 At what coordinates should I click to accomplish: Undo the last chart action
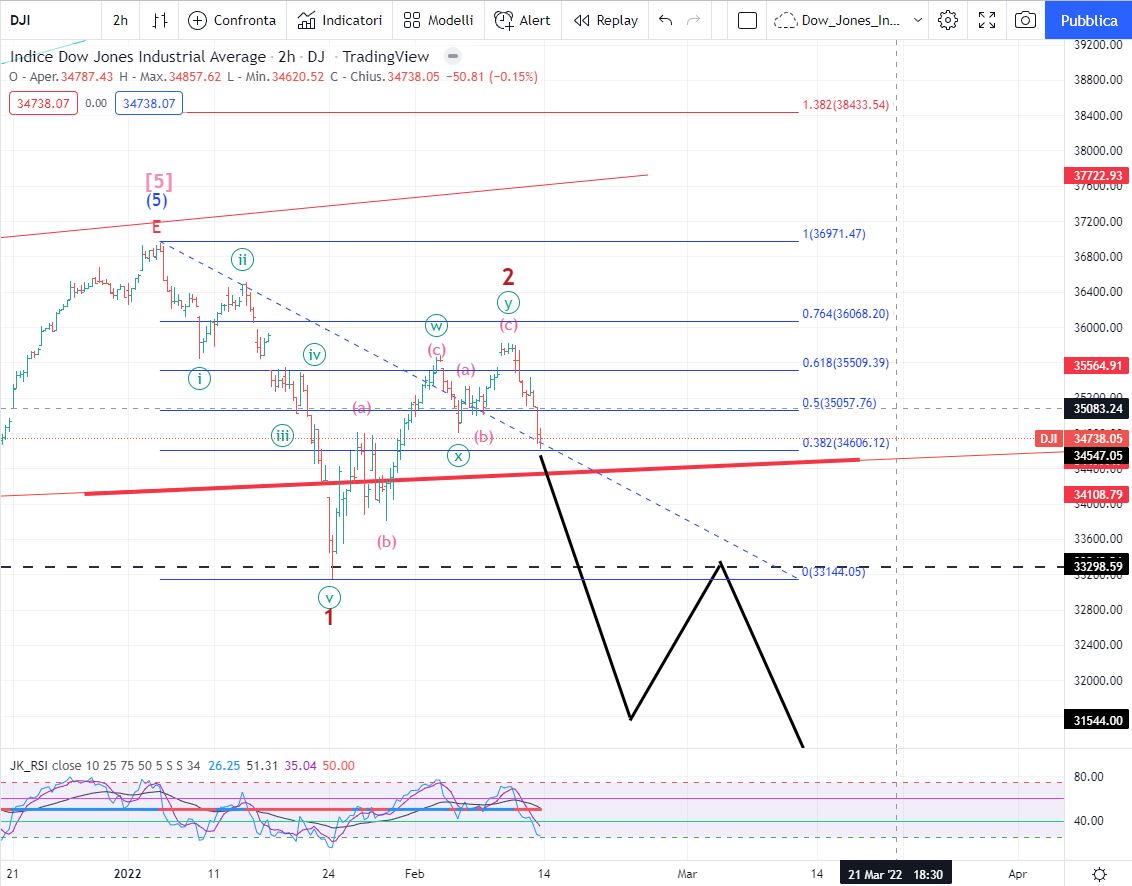pos(666,20)
